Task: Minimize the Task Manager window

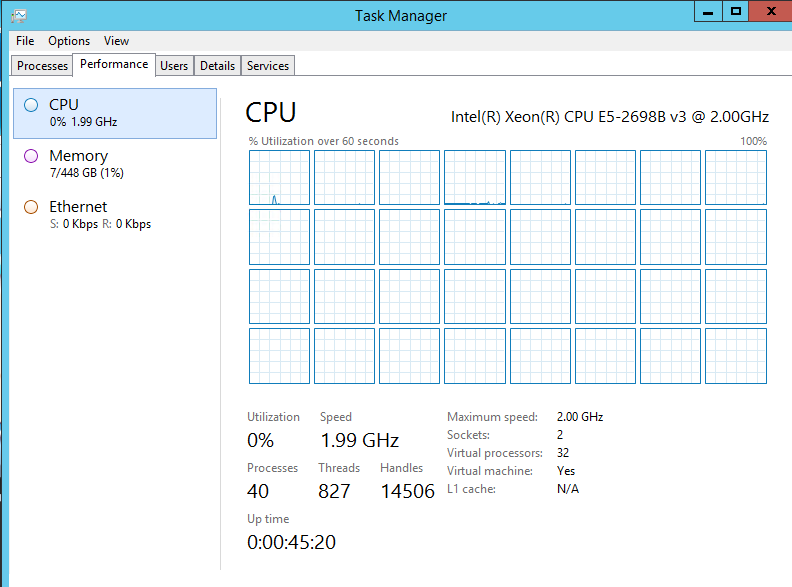Action: pyautogui.click(x=708, y=11)
